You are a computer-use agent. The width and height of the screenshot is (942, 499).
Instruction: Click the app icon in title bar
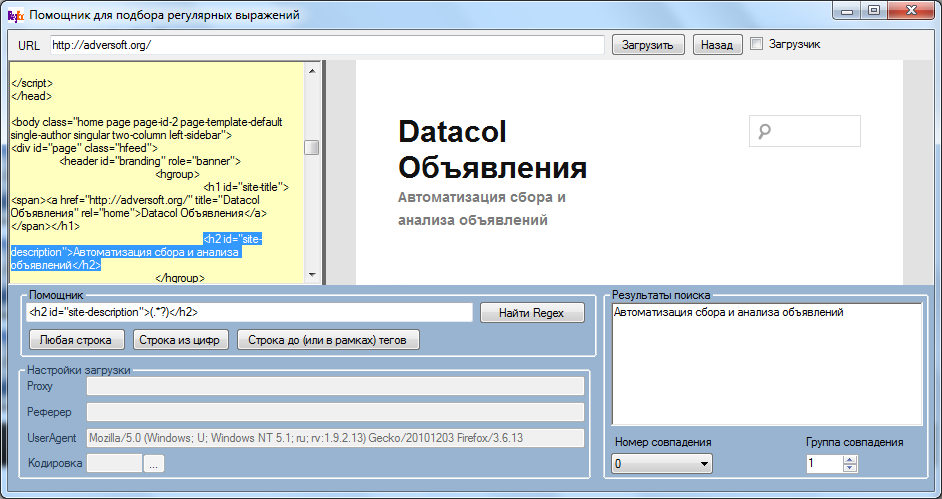point(14,15)
